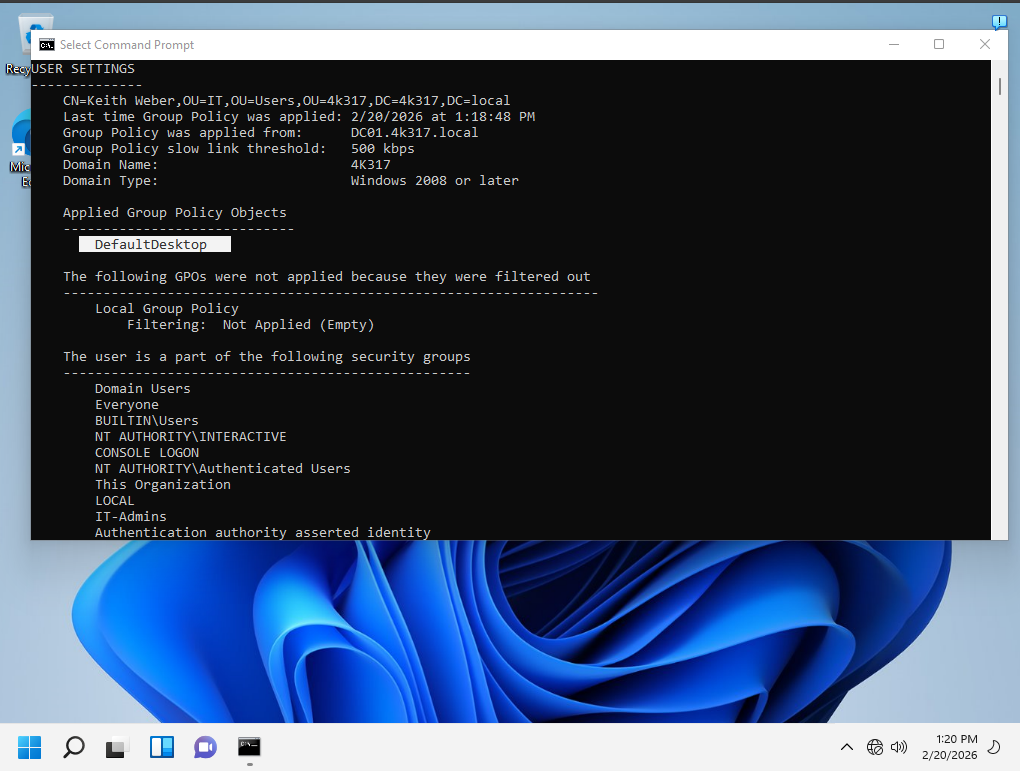The height and width of the screenshot is (771, 1020).
Task: Click the Command Prompt taskbar icon
Action: tap(250, 747)
